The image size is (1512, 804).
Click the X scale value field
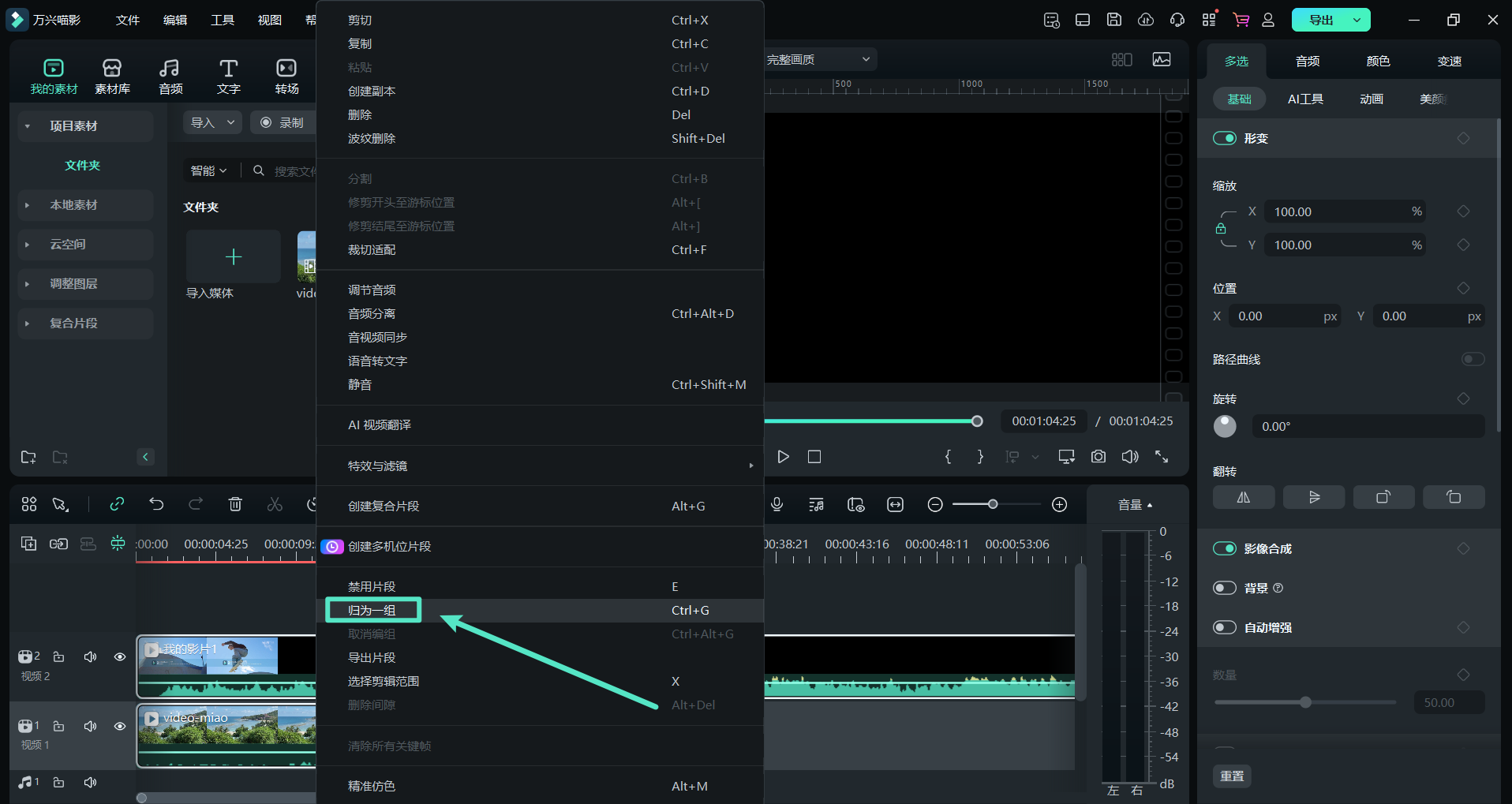click(1334, 211)
